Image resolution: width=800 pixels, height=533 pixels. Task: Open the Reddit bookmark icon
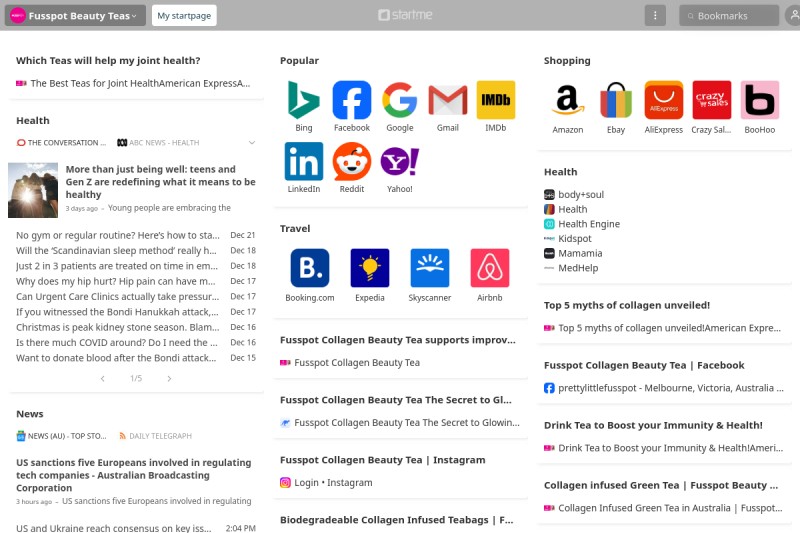(x=352, y=161)
